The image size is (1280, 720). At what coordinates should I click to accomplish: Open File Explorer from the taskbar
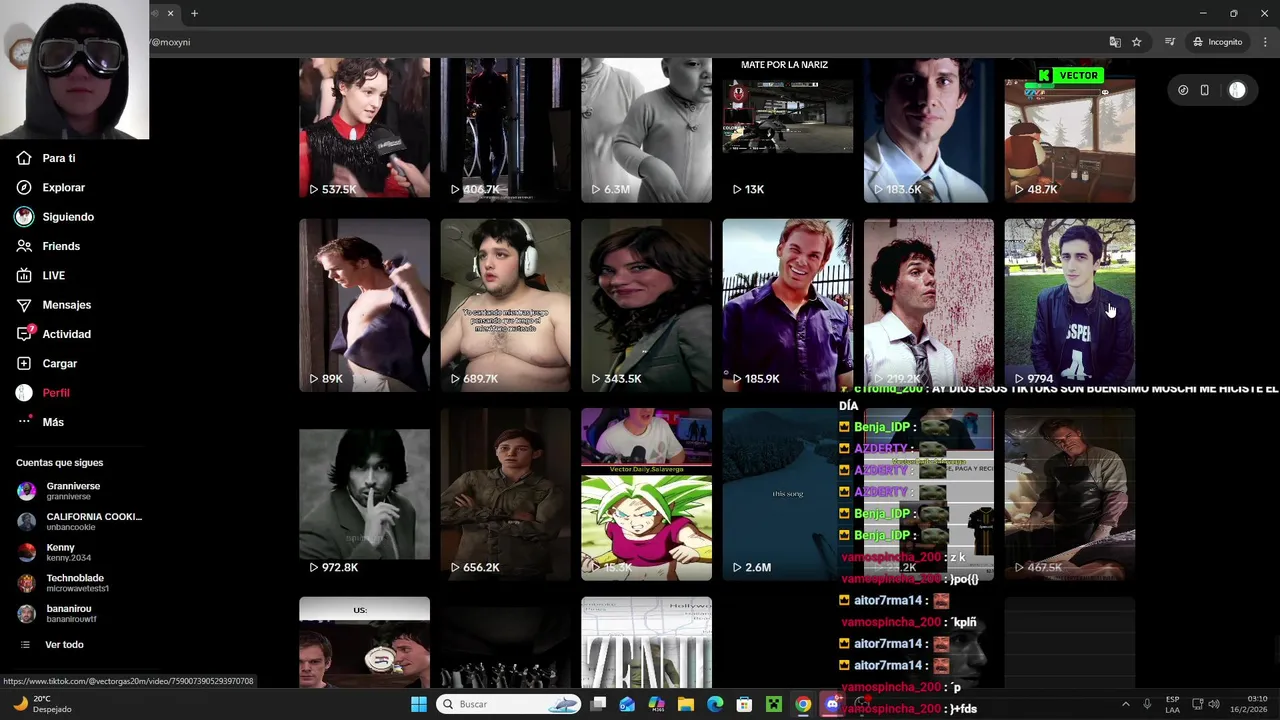[686, 704]
